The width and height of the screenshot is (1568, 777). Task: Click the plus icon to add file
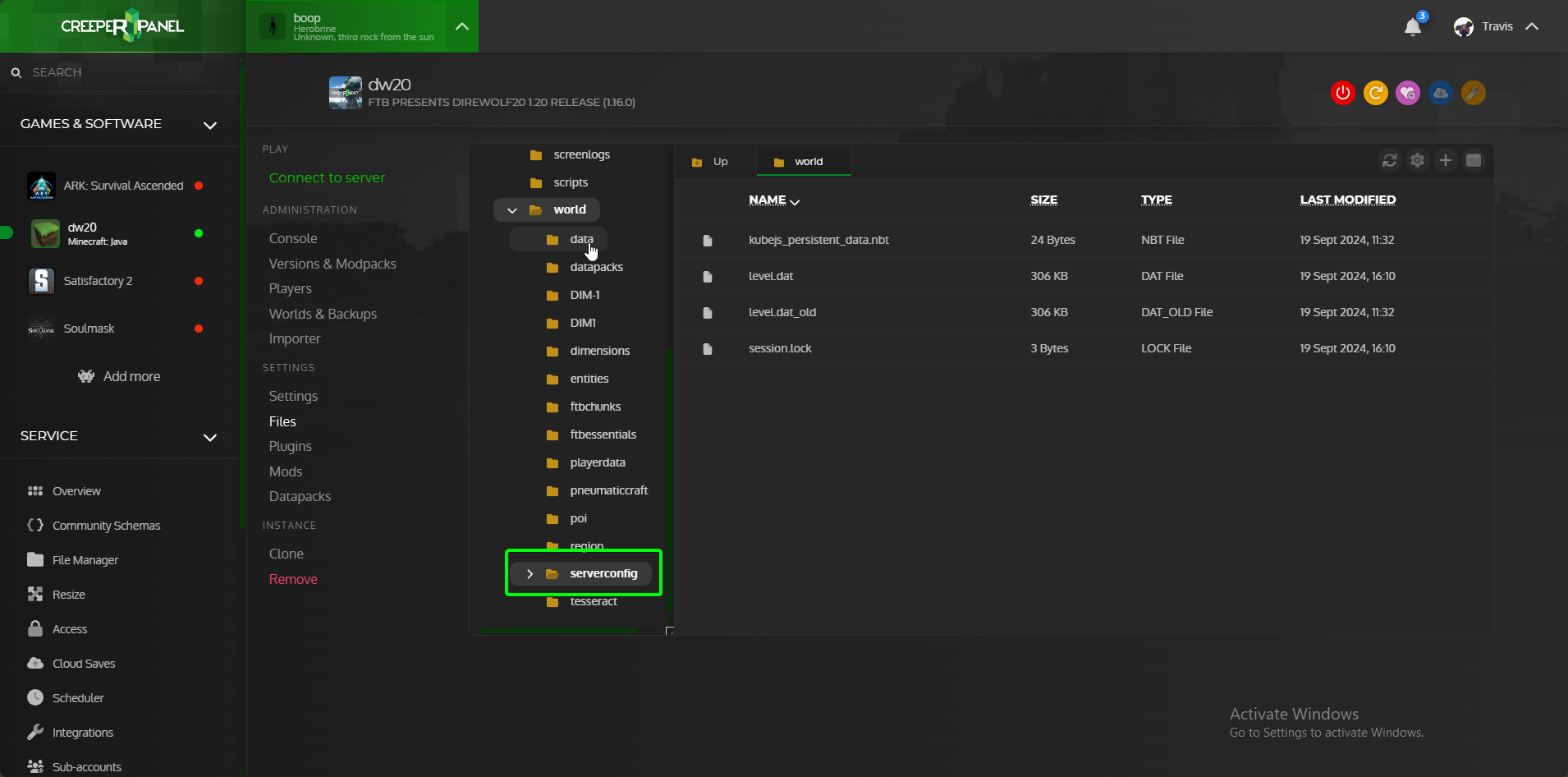tap(1446, 160)
